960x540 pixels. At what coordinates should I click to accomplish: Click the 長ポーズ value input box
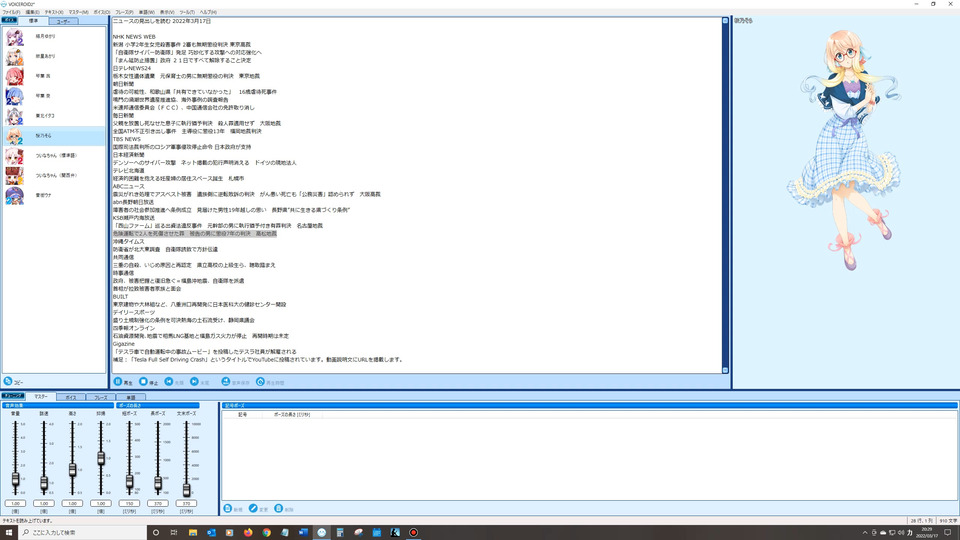point(158,503)
